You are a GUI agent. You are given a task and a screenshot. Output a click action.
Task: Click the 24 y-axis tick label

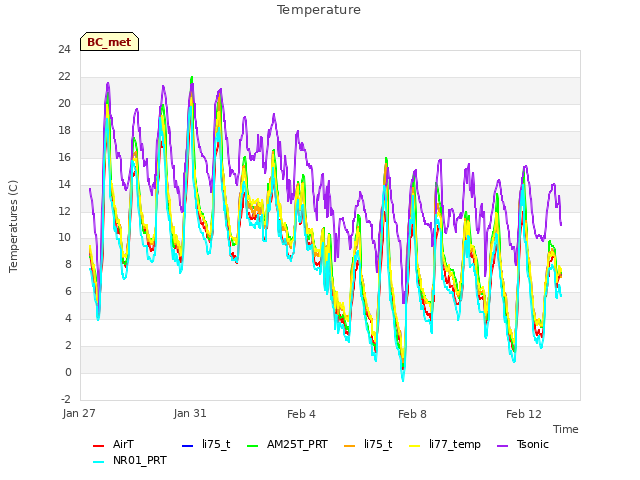tap(64, 50)
